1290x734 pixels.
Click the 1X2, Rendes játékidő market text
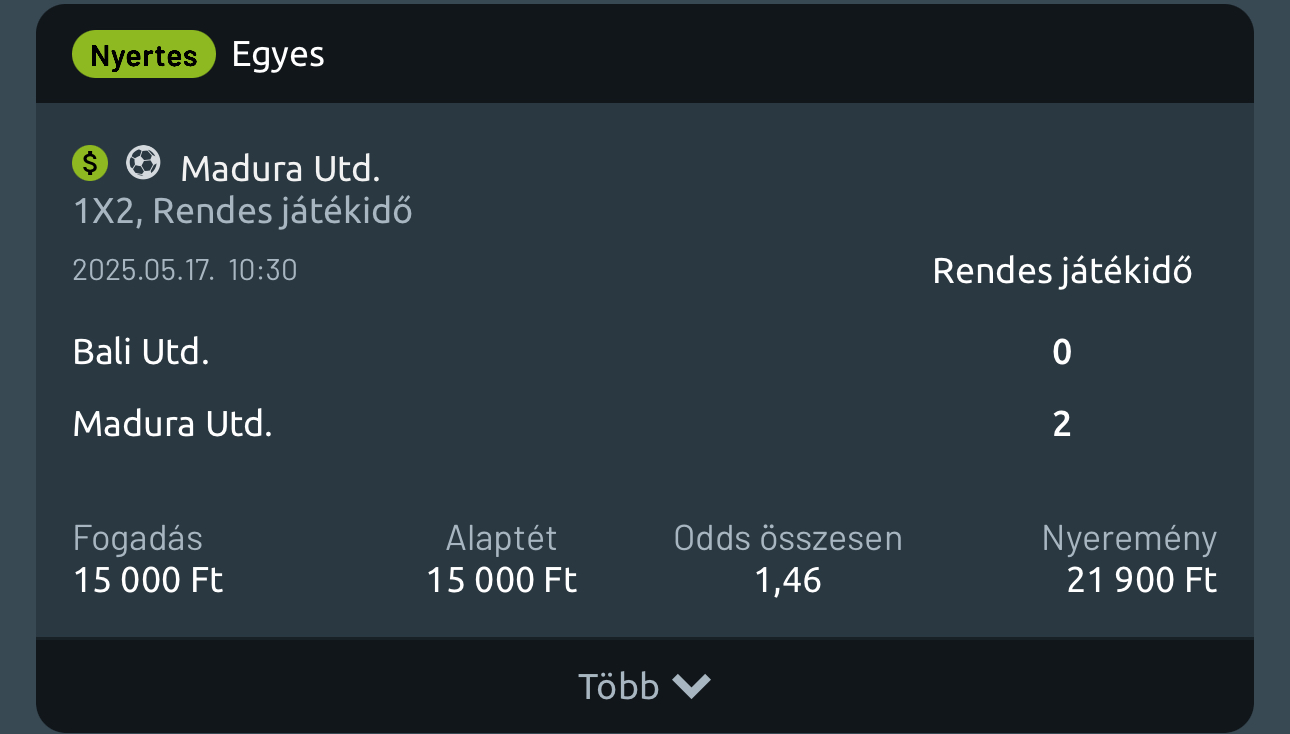[242, 211]
